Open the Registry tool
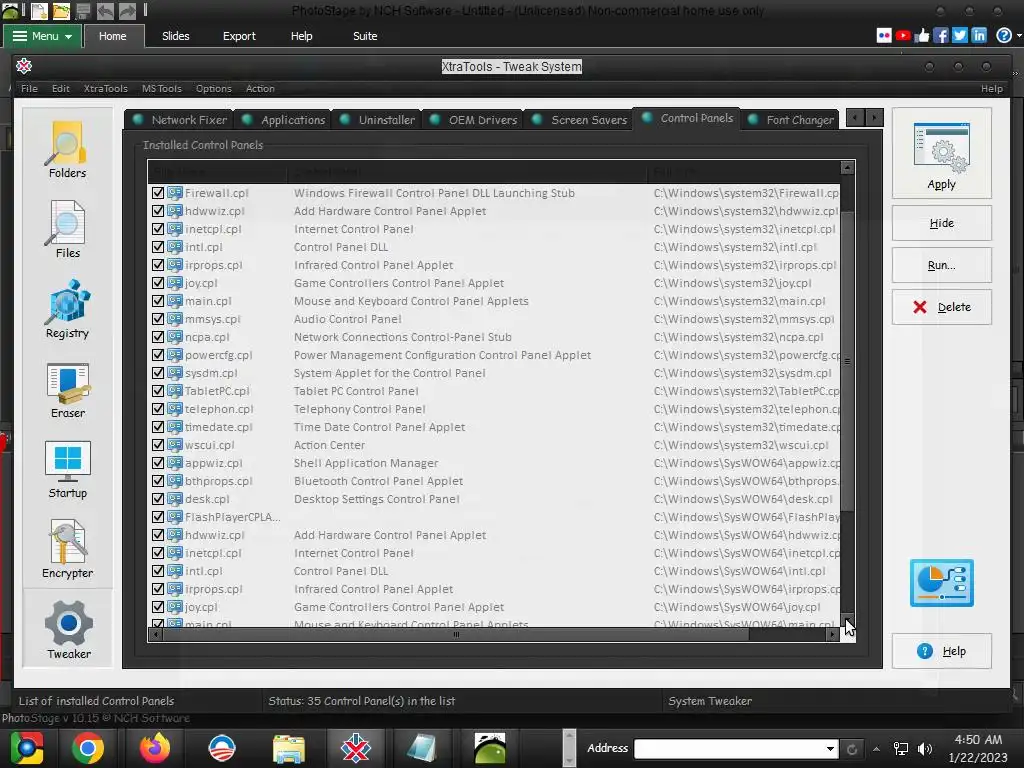This screenshot has width=1024, height=768. pyautogui.click(x=67, y=310)
